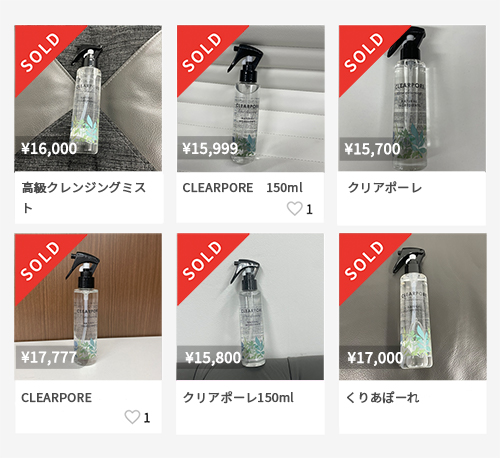Screen dimensions: 500x458
Task: Open the ¥15,999 CLEARPORE bottle photo
Action: pyautogui.click(x=251, y=98)
